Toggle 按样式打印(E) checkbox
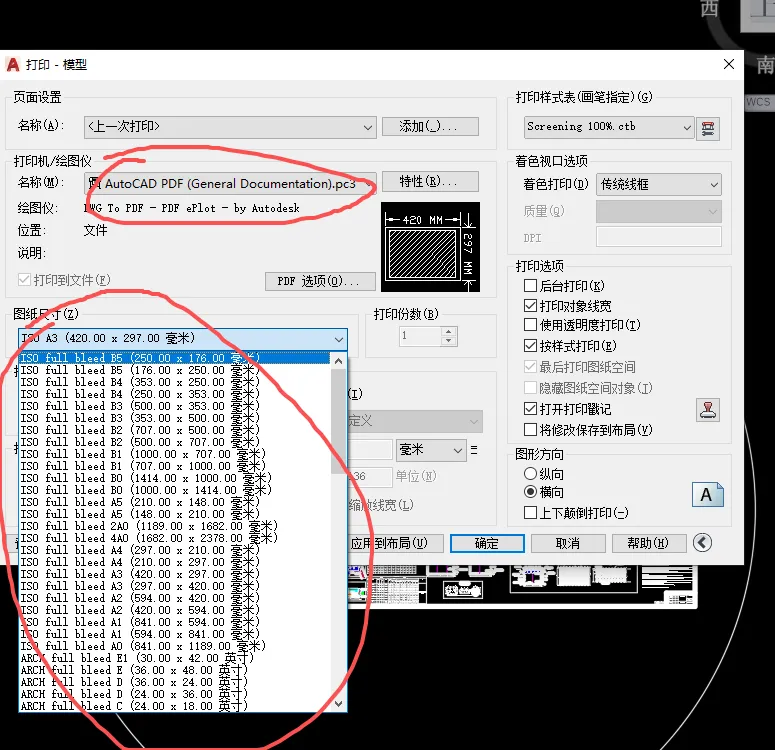This screenshot has height=750, width=775. pyautogui.click(x=530, y=346)
